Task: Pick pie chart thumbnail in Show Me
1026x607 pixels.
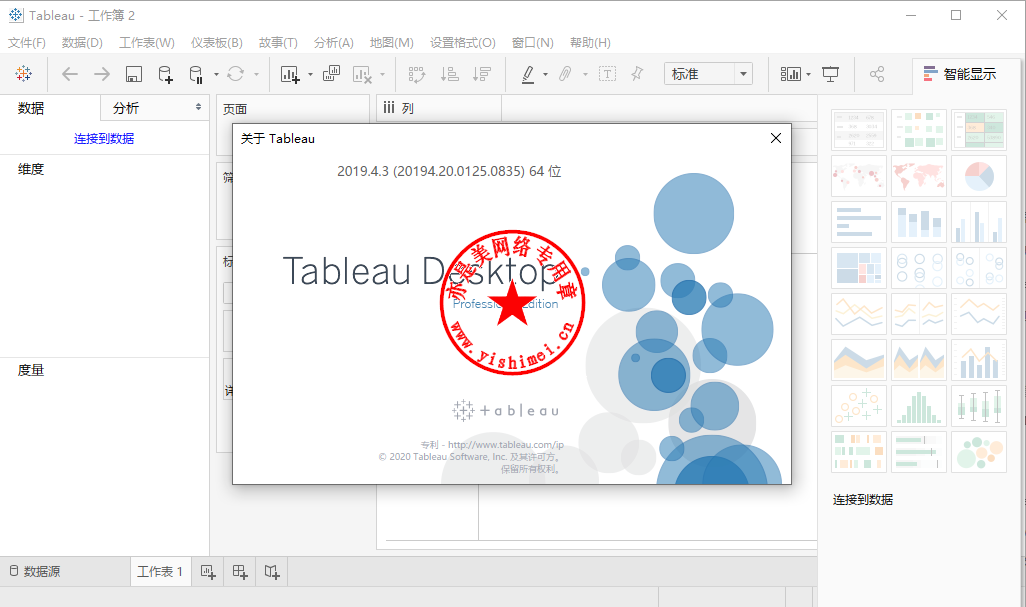Action: pos(979,176)
